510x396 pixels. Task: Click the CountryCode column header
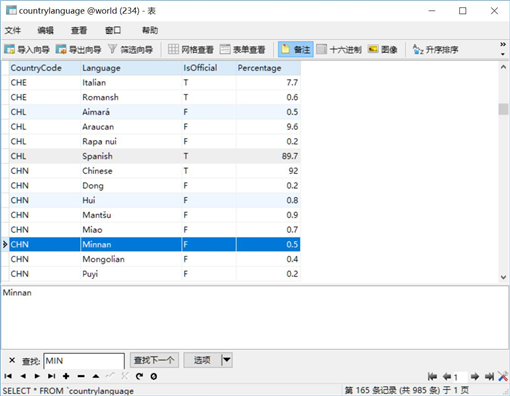[45, 68]
